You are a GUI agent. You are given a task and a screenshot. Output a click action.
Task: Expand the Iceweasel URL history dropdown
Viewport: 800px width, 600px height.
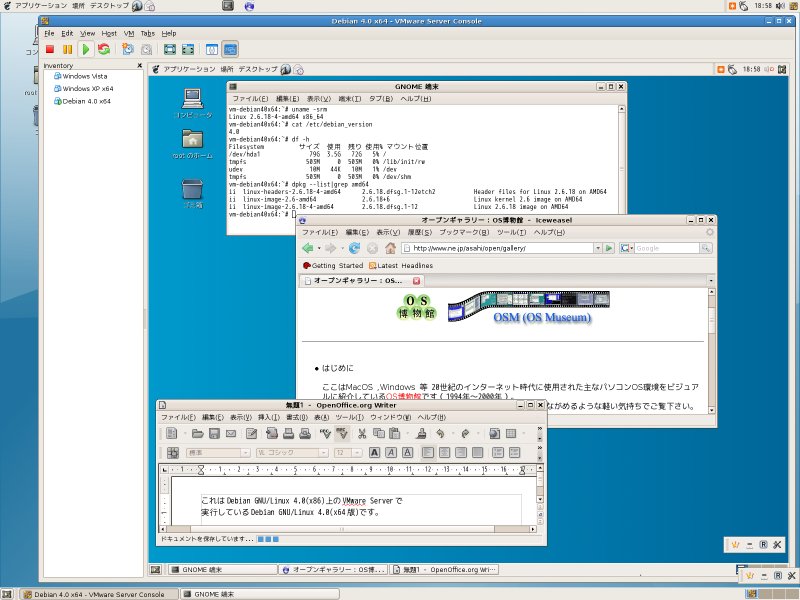tap(598, 248)
